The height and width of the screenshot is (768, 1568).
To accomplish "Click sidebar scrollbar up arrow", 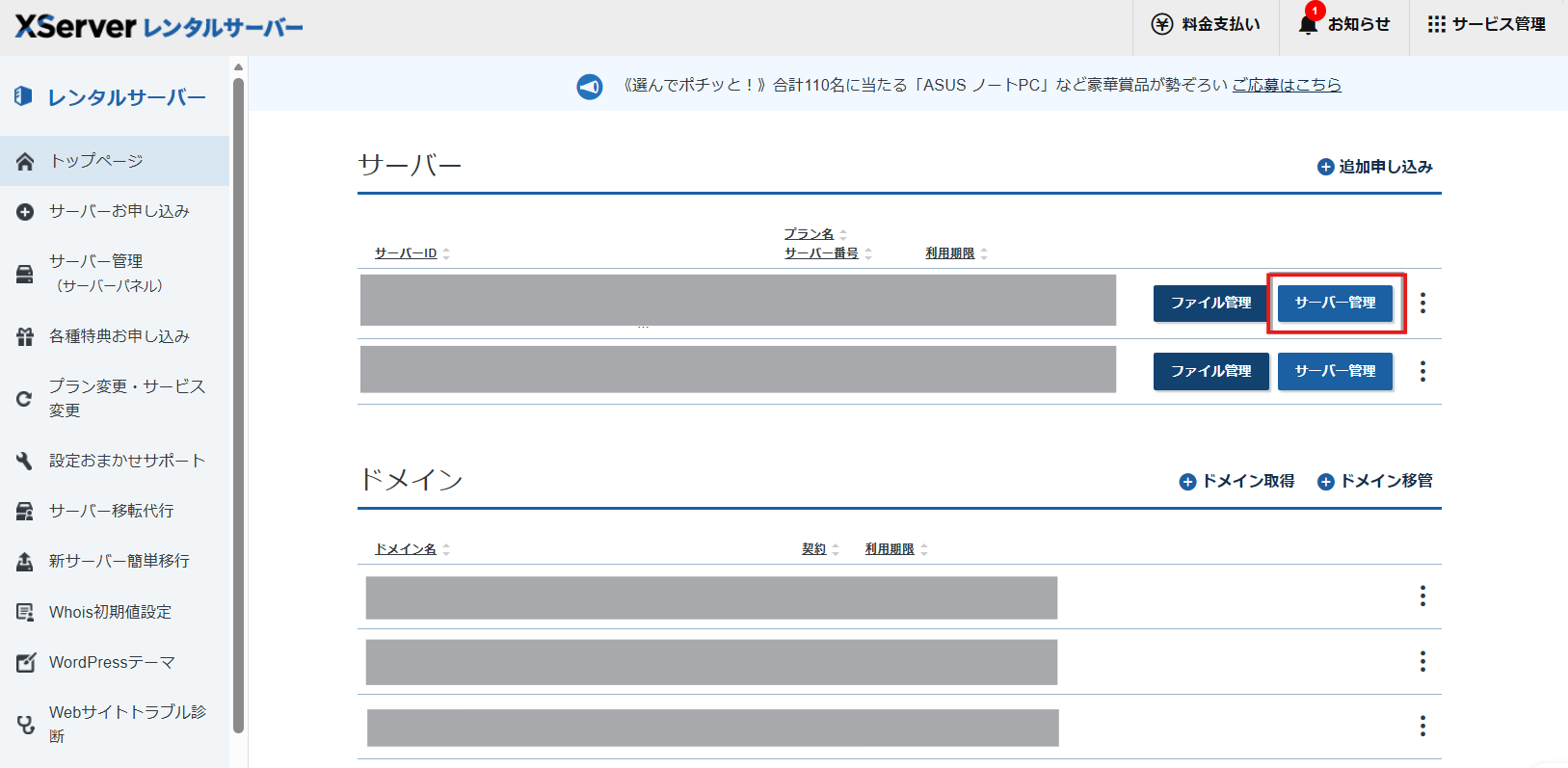I will [x=238, y=66].
